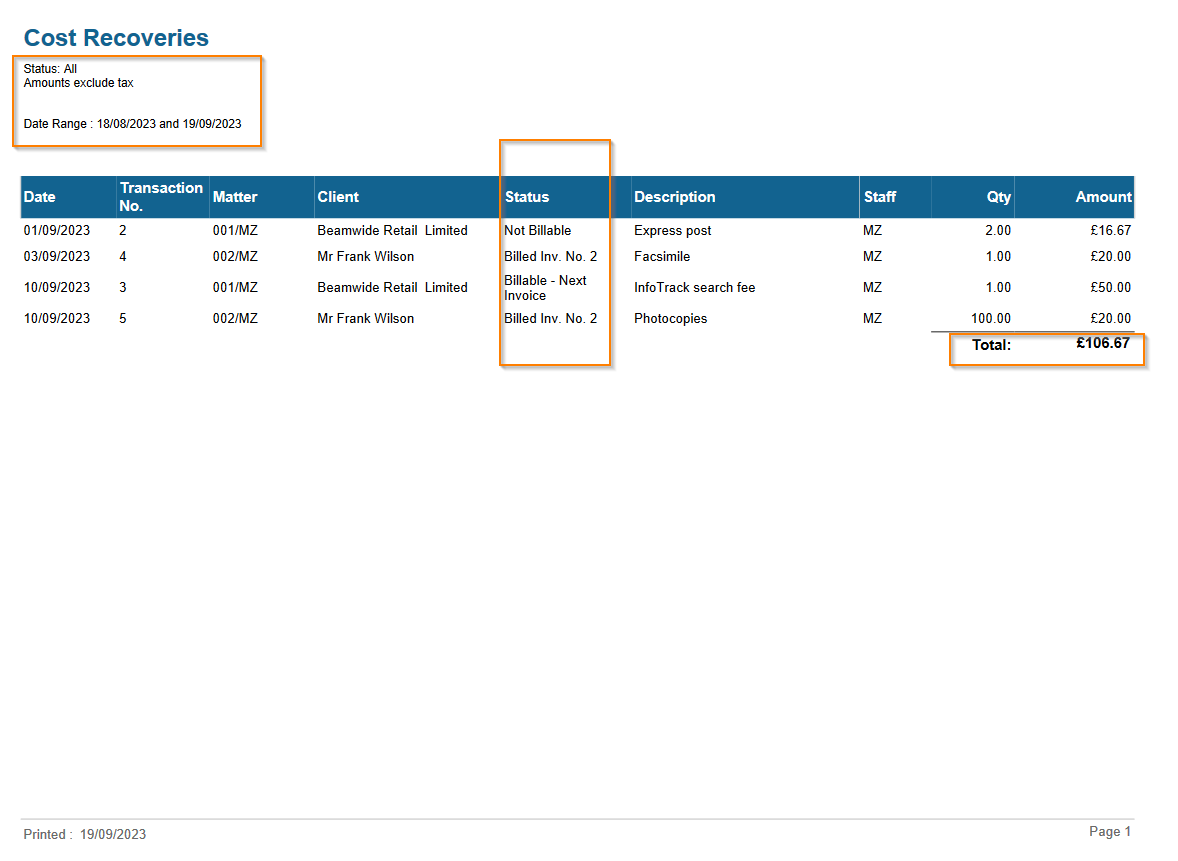Select the Date Range text line

pyautogui.click(x=132, y=124)
